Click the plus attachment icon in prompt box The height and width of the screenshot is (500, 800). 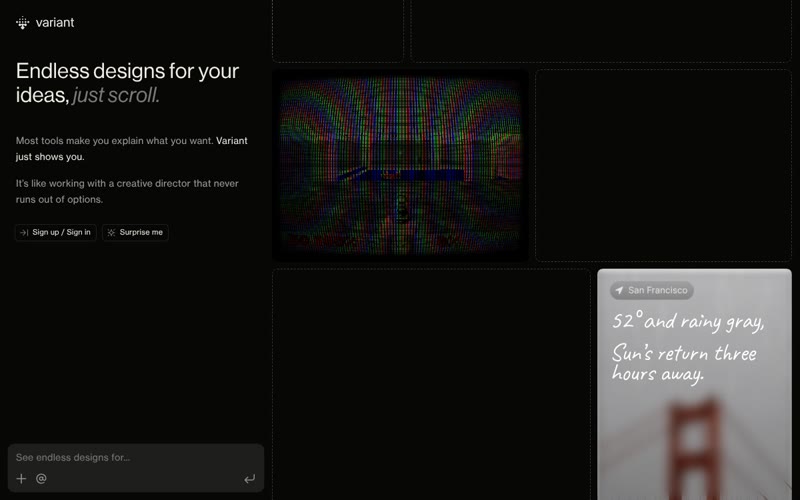(x=21, y=479)
